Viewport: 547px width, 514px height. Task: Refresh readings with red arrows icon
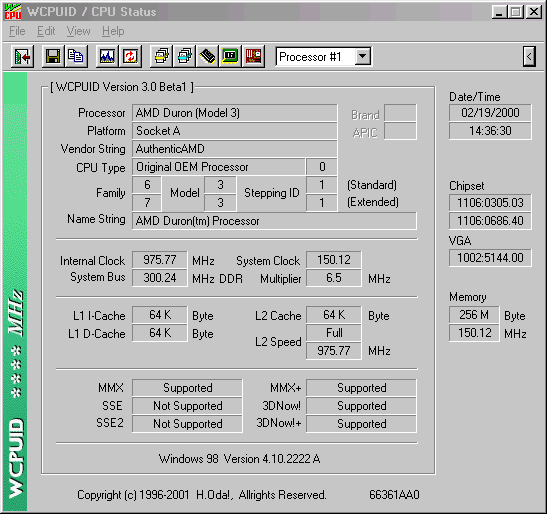point(130,56)
